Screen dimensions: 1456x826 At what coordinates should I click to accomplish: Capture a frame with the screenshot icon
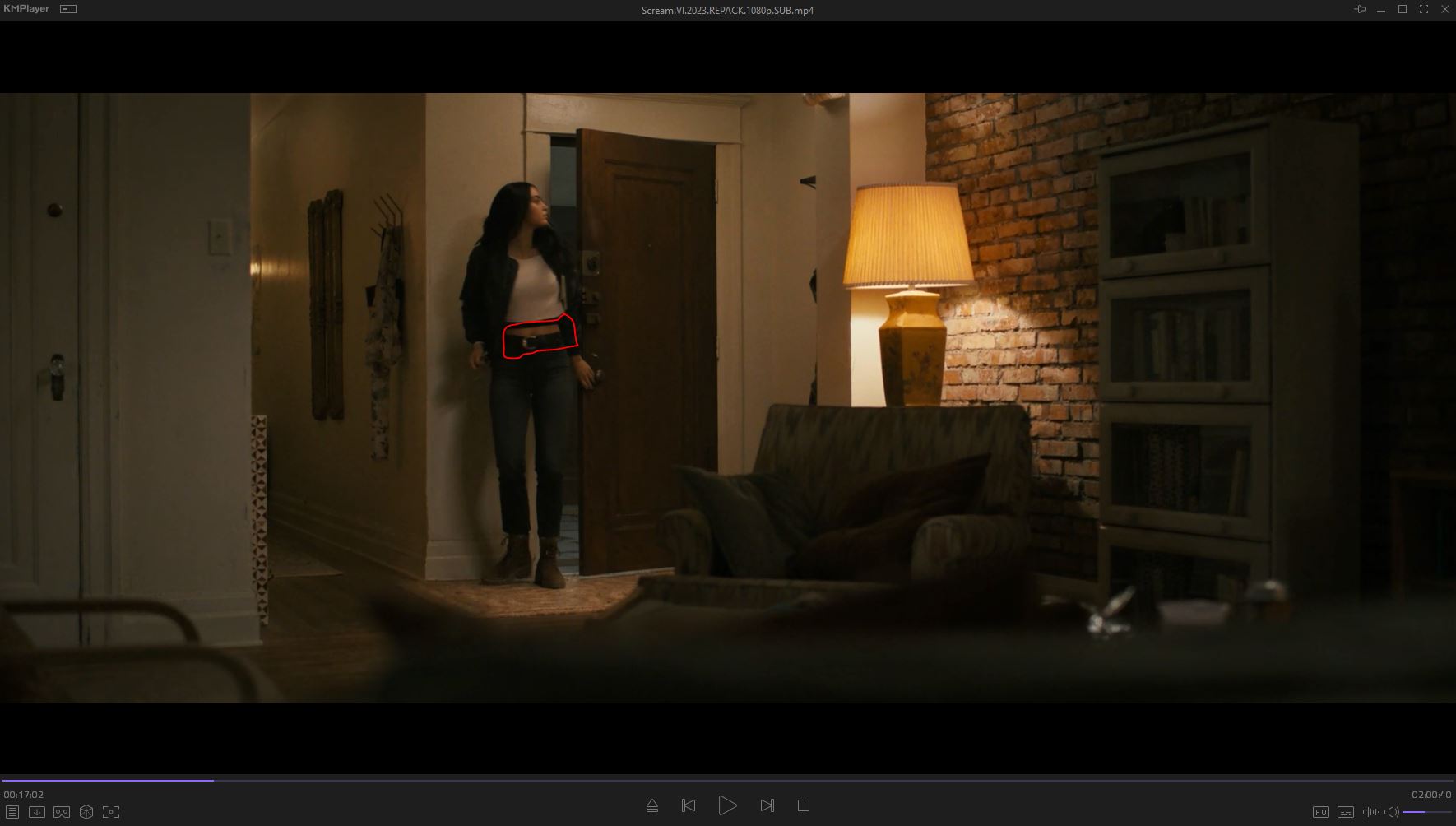click(x=111, y=812)
